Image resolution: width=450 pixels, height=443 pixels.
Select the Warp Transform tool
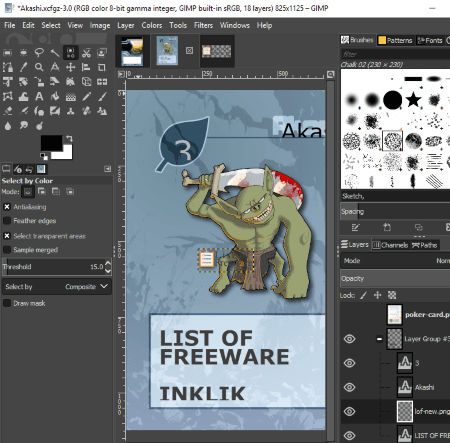click(x=23, y=97)
